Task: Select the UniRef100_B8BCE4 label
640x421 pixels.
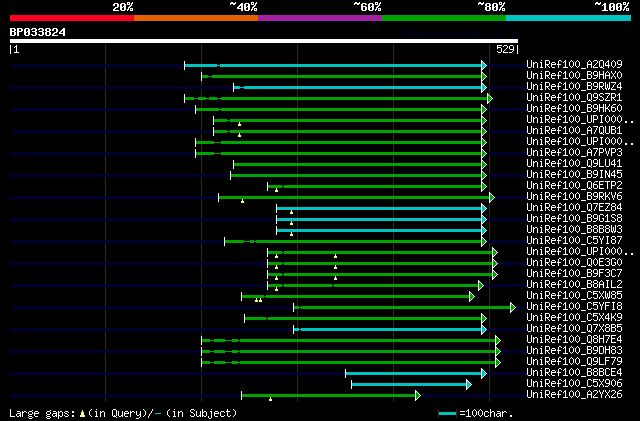Action: (x=574, y=373)
